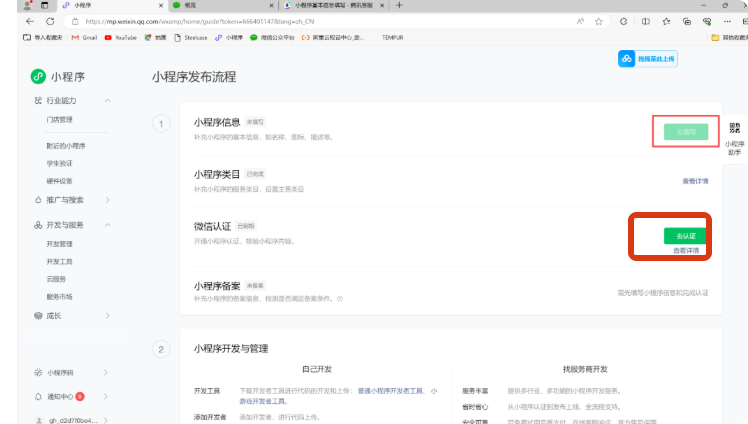The height and width of the screenshot is (424, 748).
Task: Click the help icon beside 小程序备案 description
Action: pos(340,299)
